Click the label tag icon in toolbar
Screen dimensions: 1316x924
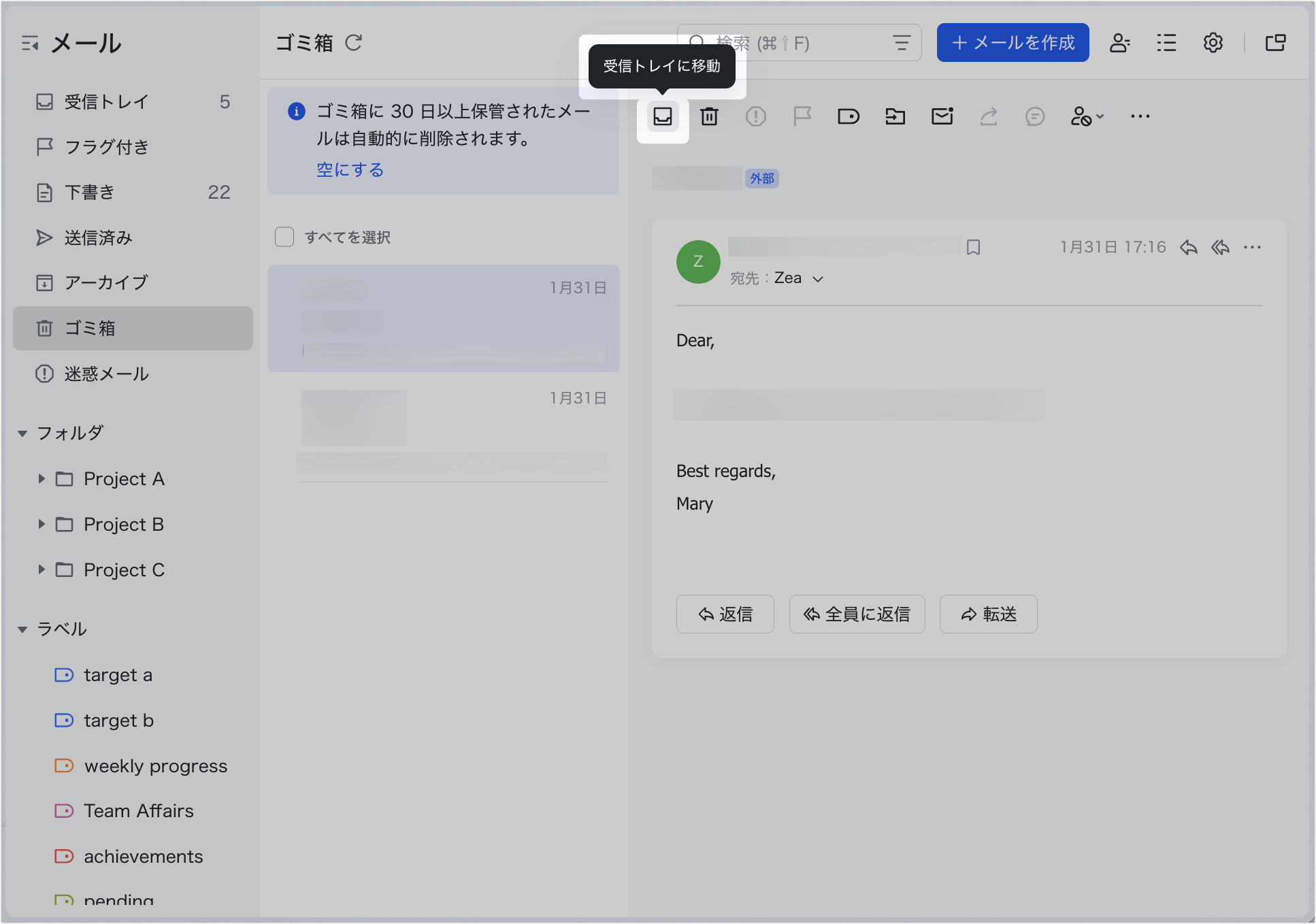[849, 116]
